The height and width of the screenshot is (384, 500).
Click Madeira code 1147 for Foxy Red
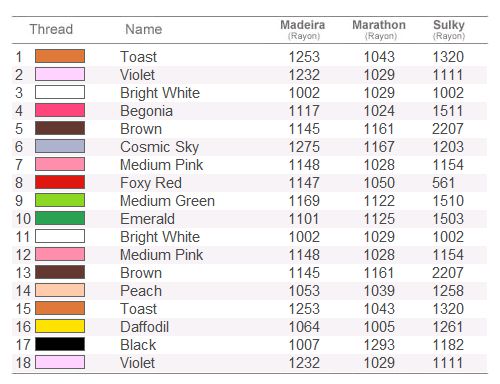click(304, 183)
